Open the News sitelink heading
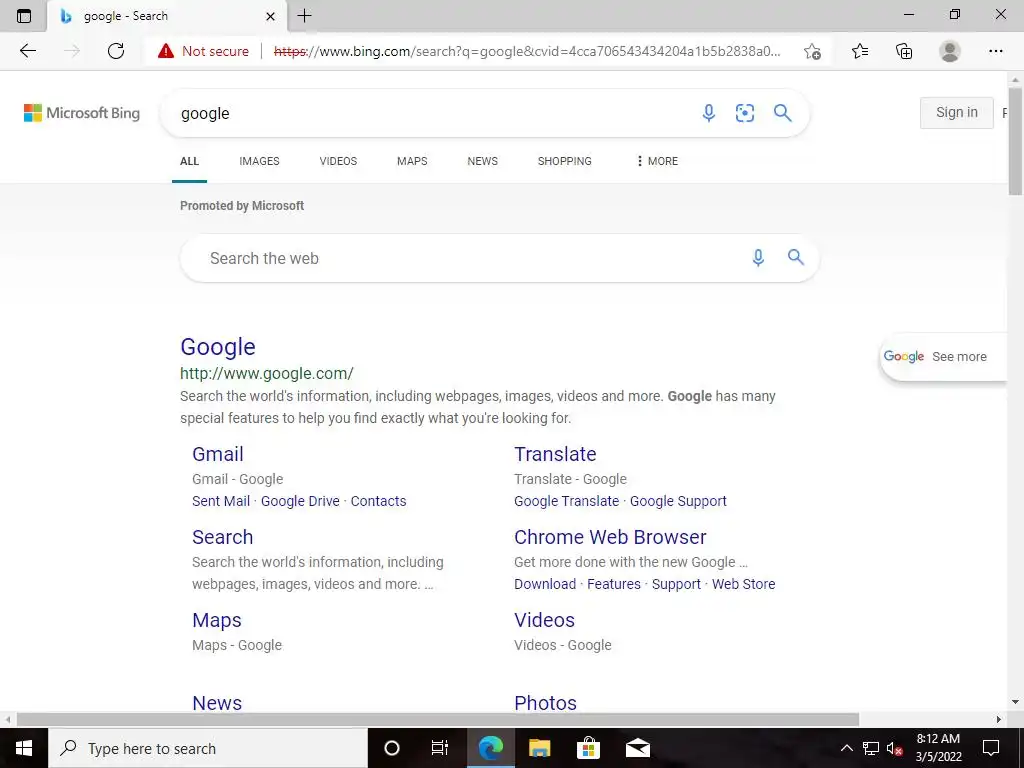The width and height of the screenshot is (1024, 768). [x=217, y=703]
